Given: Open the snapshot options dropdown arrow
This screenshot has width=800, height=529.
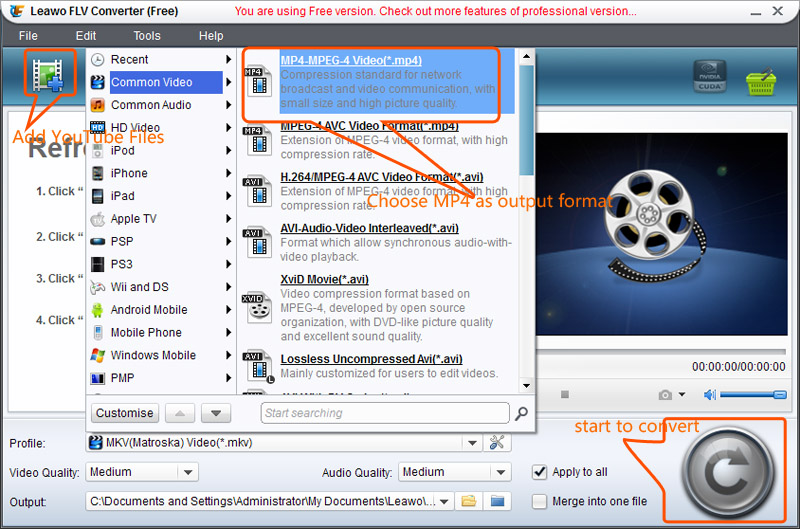Looking at the screenshot, I should pyautogui.click(x=682, y=394).
